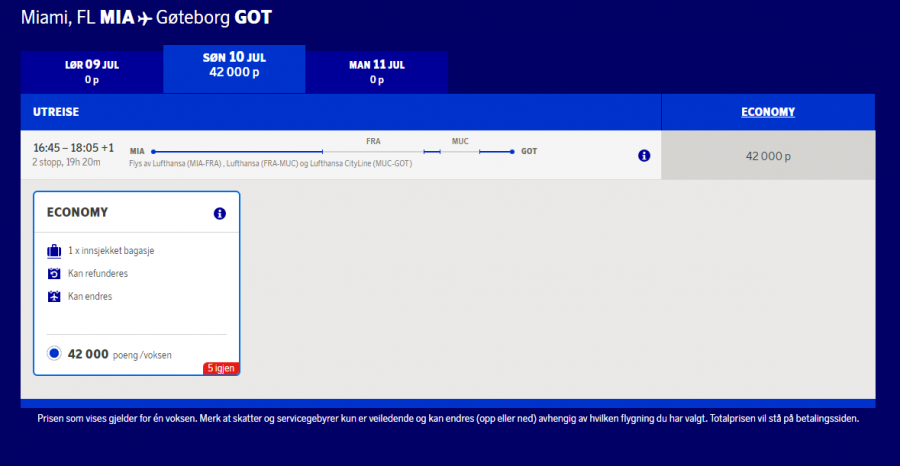Switch to the LØR 09 JUL date tab
Viewport: 900px width, 466px height.
92,71
